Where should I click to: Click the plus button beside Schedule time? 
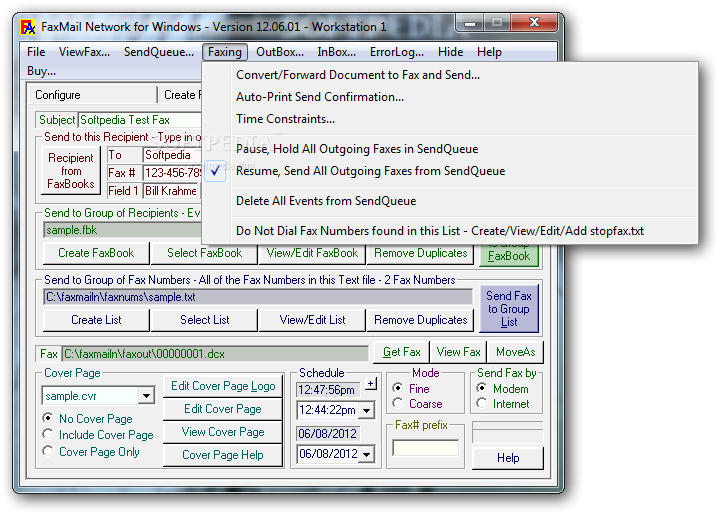371,383
